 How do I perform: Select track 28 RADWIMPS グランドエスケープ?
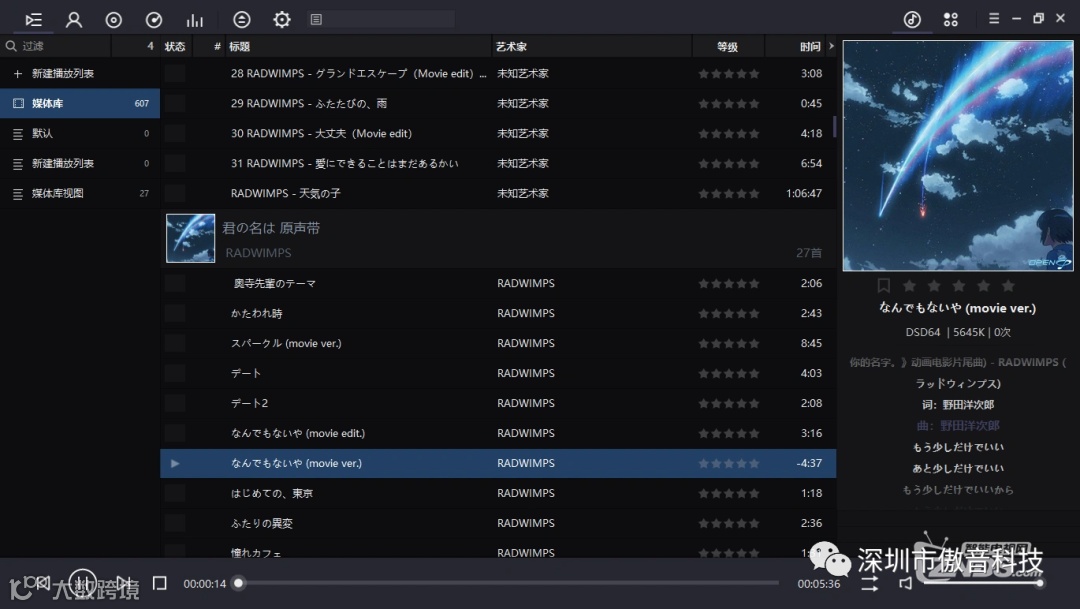tap(499, 73)
